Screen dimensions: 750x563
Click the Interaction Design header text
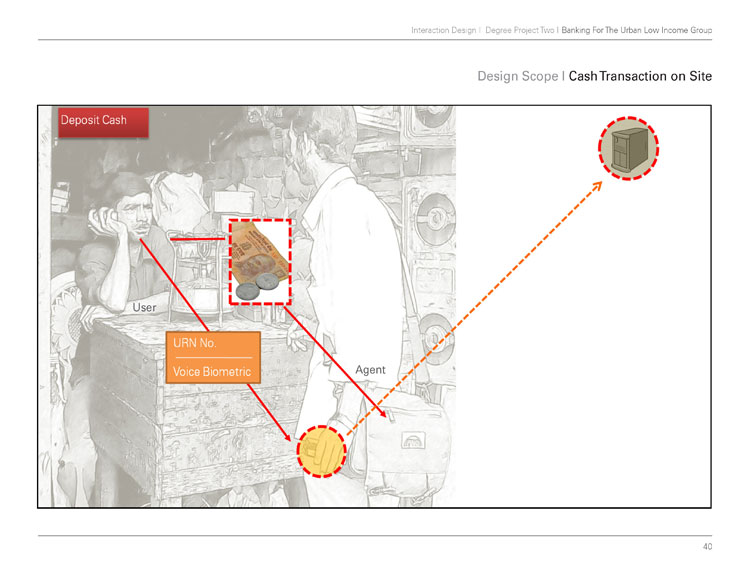pyautogui.click(x=443, y=30)
